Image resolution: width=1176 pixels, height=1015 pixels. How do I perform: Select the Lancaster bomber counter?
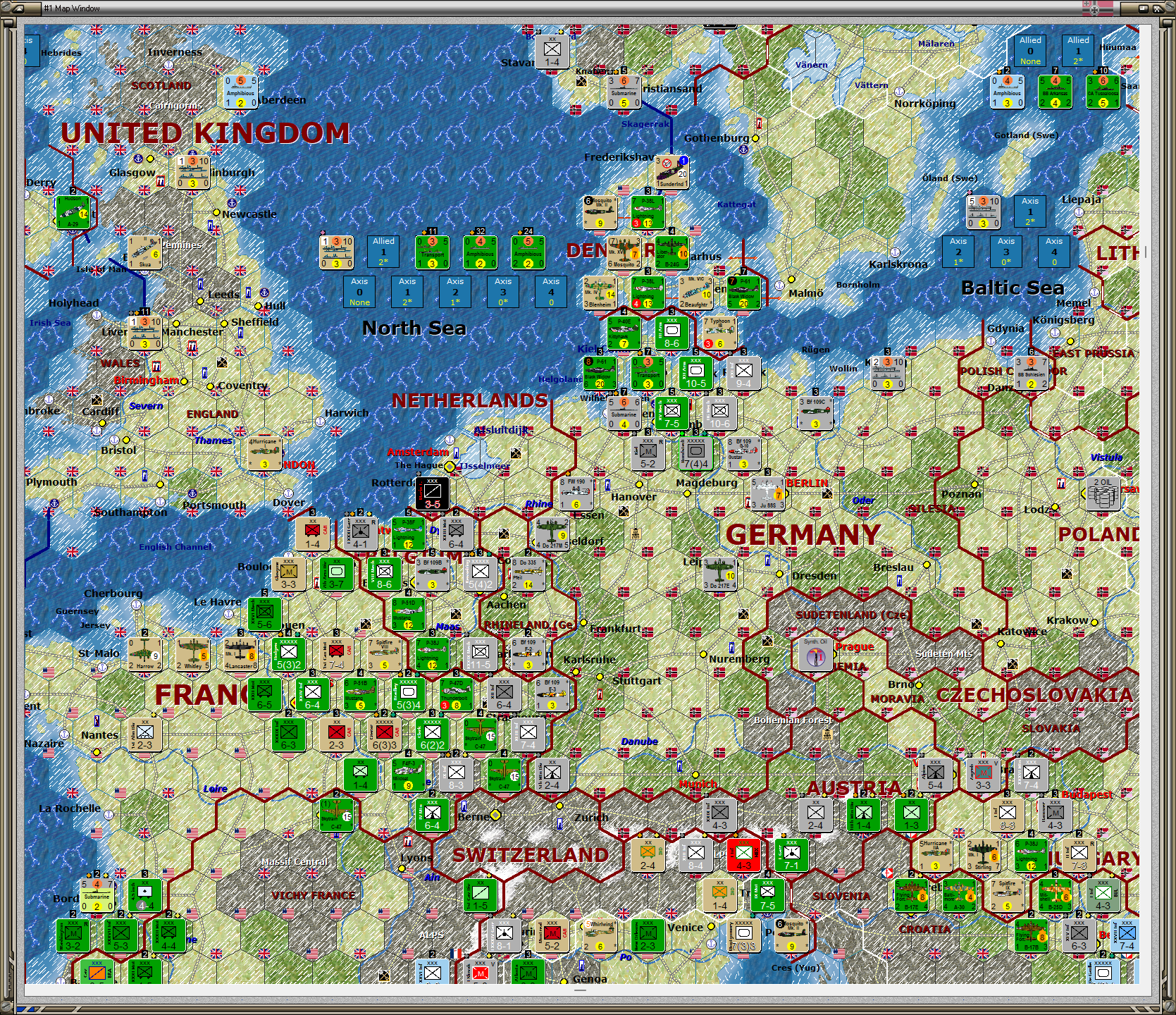tap(240, 654)
